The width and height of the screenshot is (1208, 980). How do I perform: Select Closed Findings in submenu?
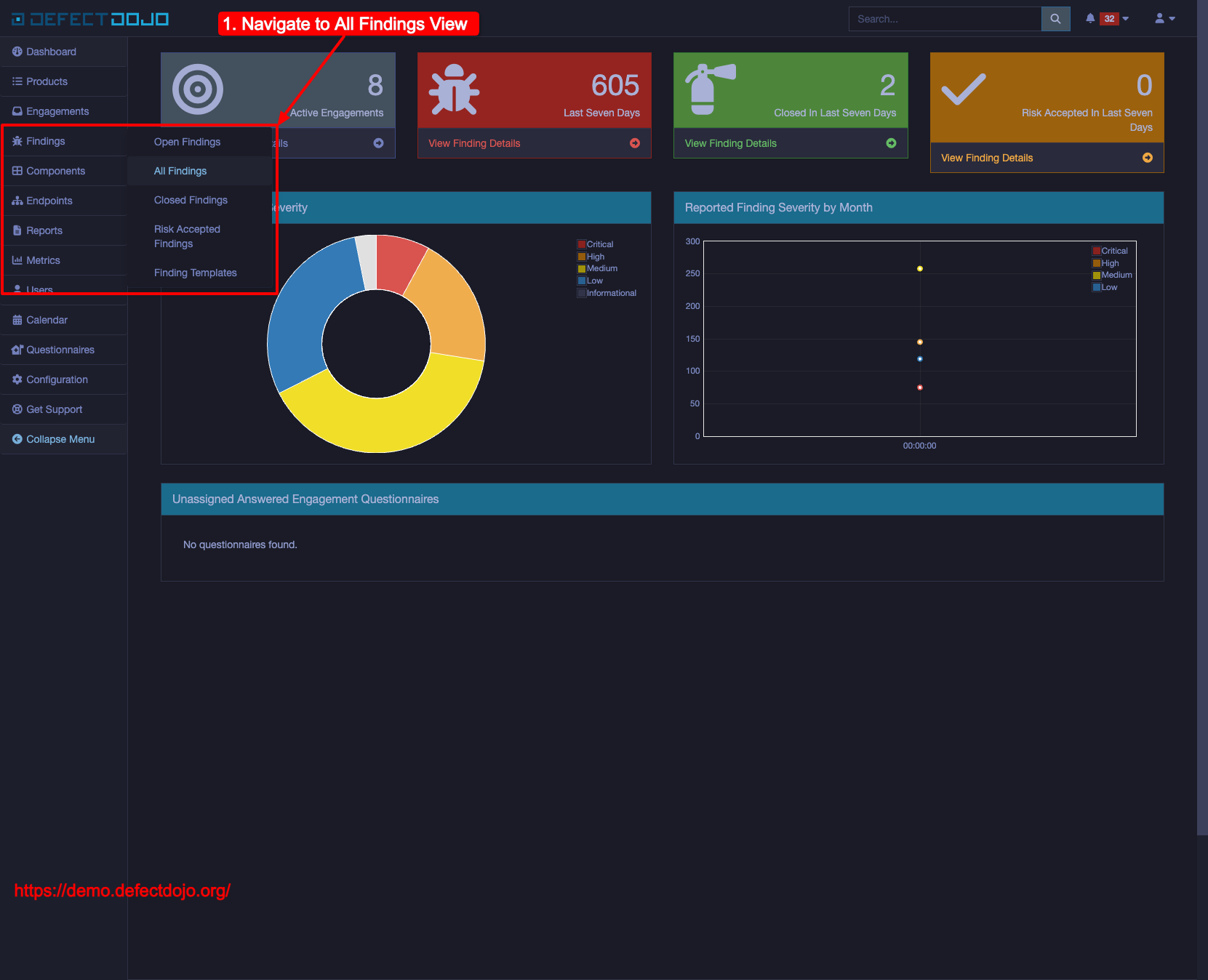pos(191,200)
